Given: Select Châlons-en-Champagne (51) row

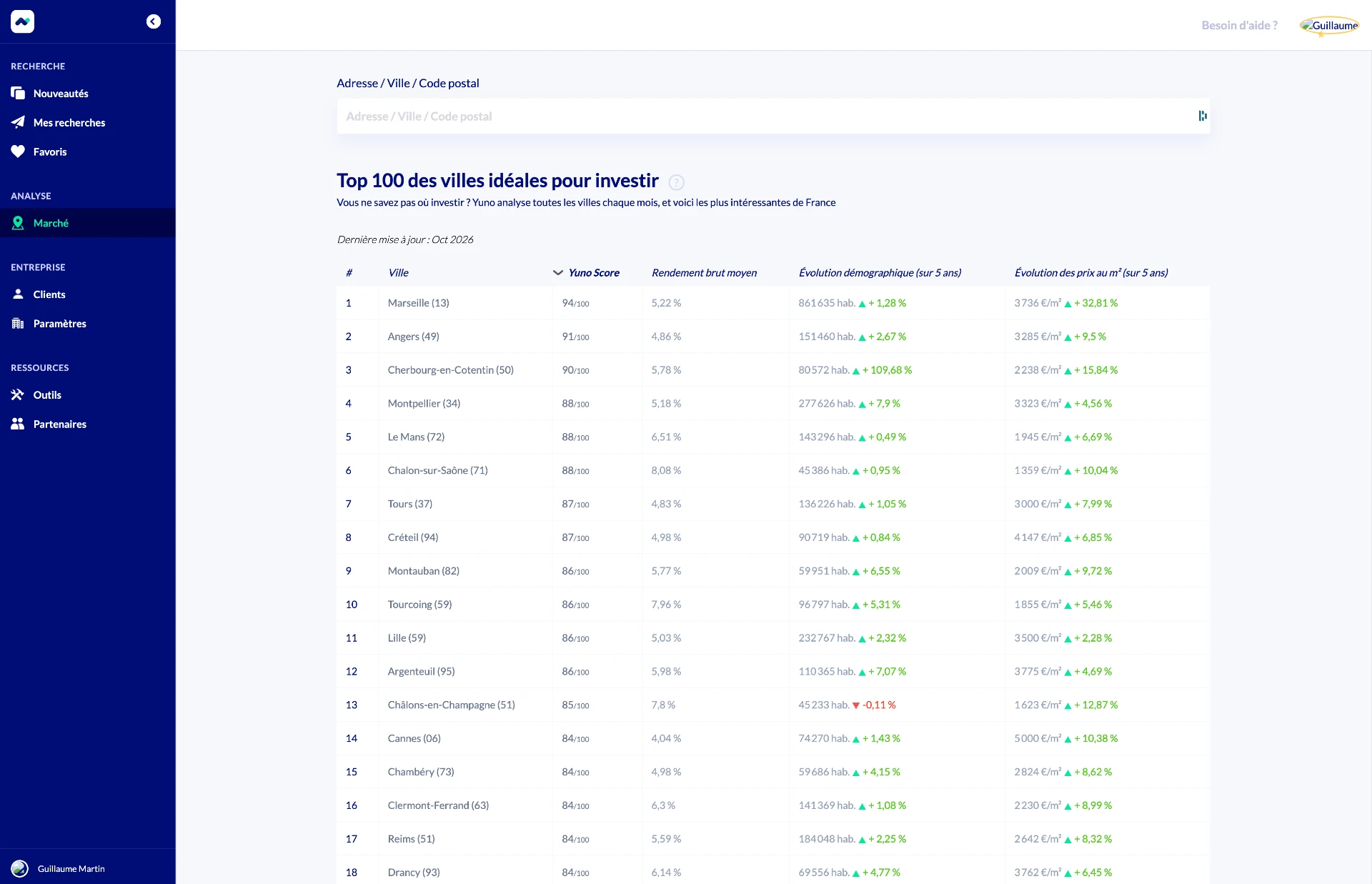Looking at the screenshot, I should pos(773,705).
